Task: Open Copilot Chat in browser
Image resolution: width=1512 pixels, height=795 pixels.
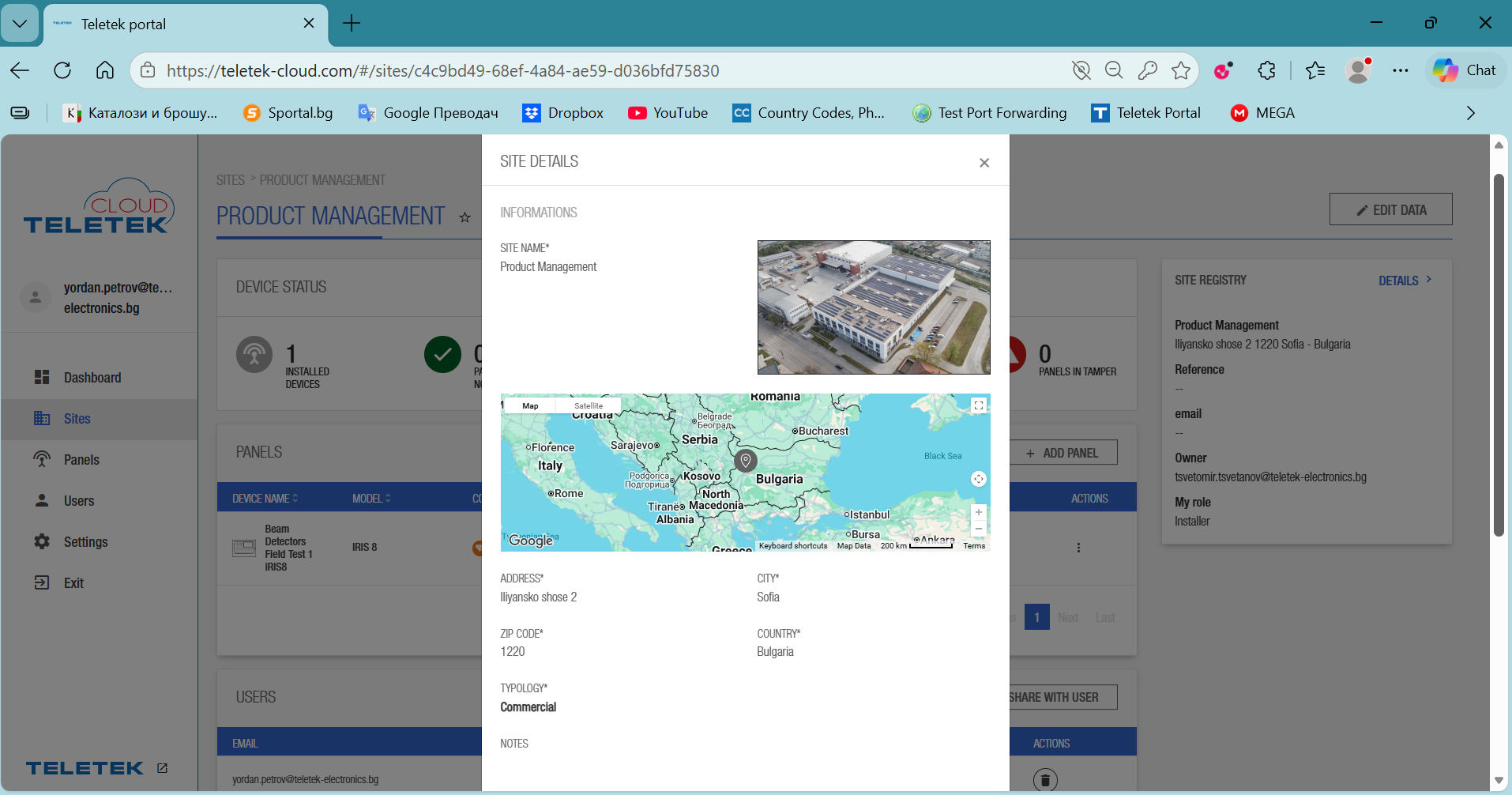Action: [x=1465, y=70]
